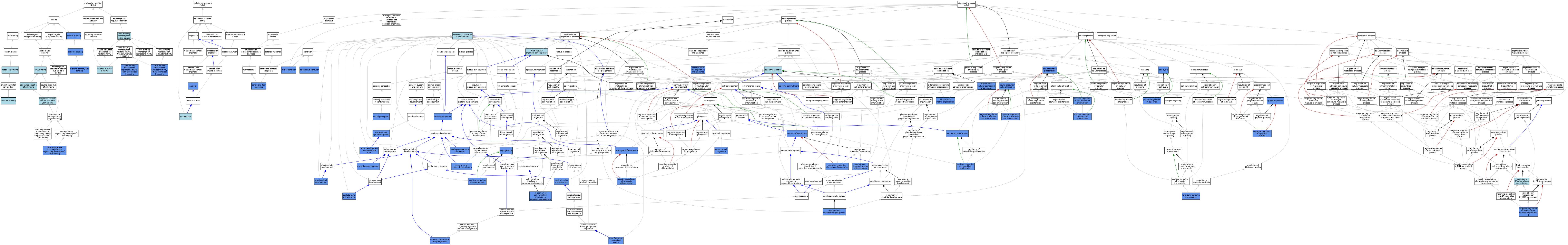Select the "response to stimulus" node
Image resolution: width=1568 pixels, height=245 pixels.
click(x=329, y=20)
